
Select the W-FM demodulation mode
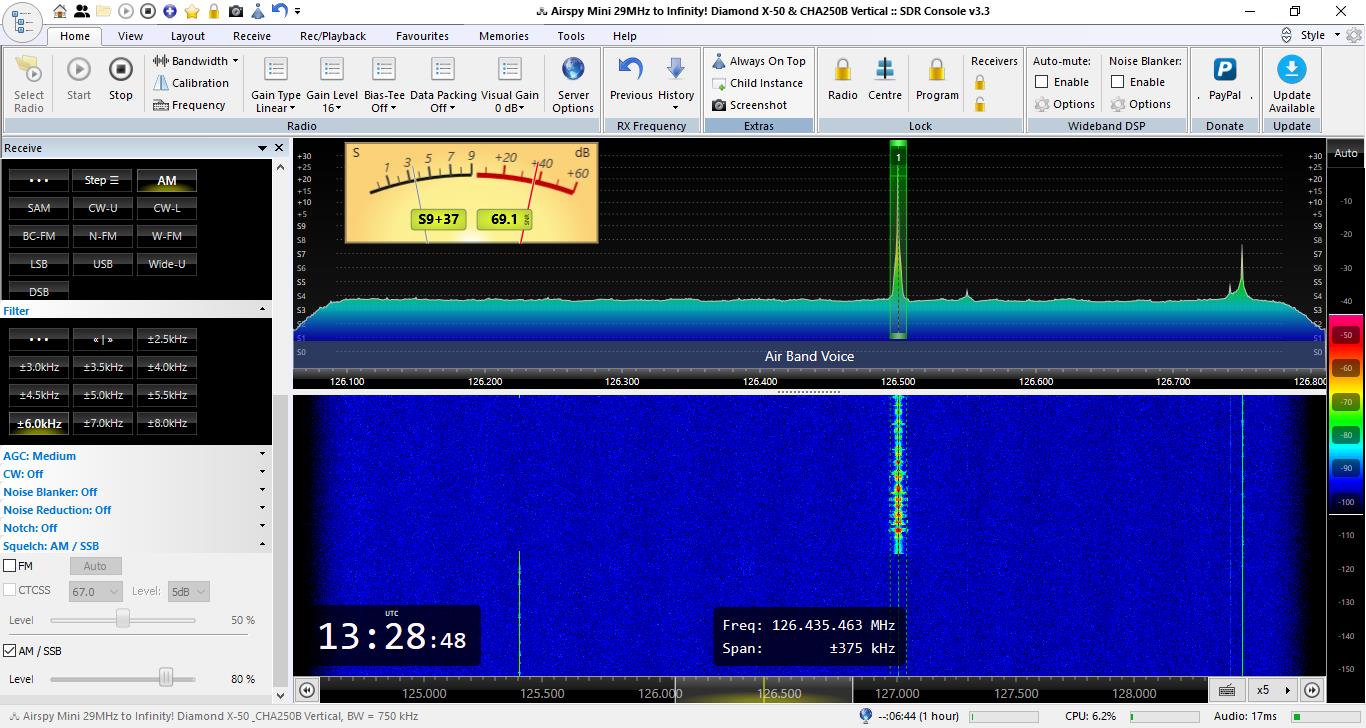167,236
